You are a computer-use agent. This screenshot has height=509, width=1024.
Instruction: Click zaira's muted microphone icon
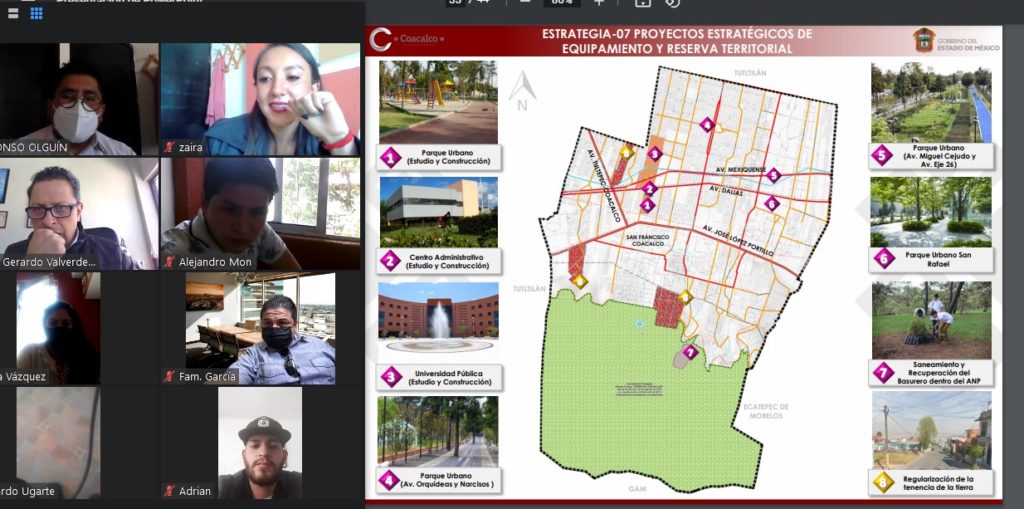(x=170, y=148)
